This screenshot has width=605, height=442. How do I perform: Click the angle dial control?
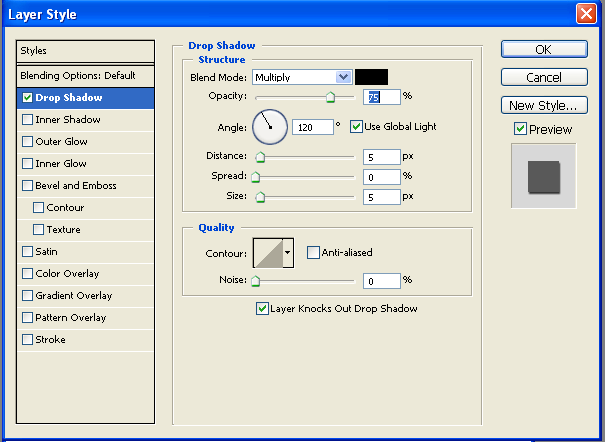[270, 126]
